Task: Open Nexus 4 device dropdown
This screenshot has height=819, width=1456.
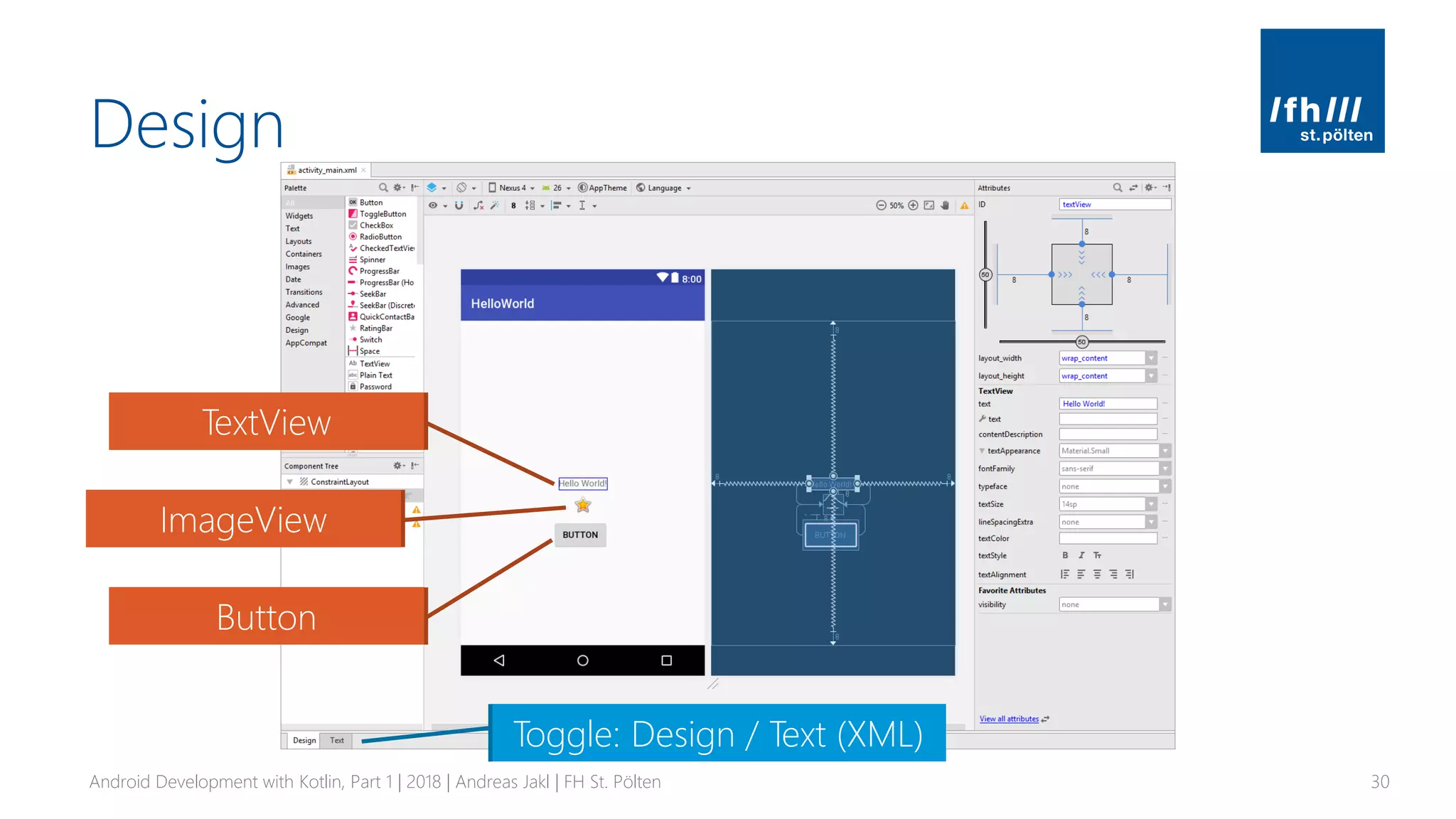Action: 512,188
